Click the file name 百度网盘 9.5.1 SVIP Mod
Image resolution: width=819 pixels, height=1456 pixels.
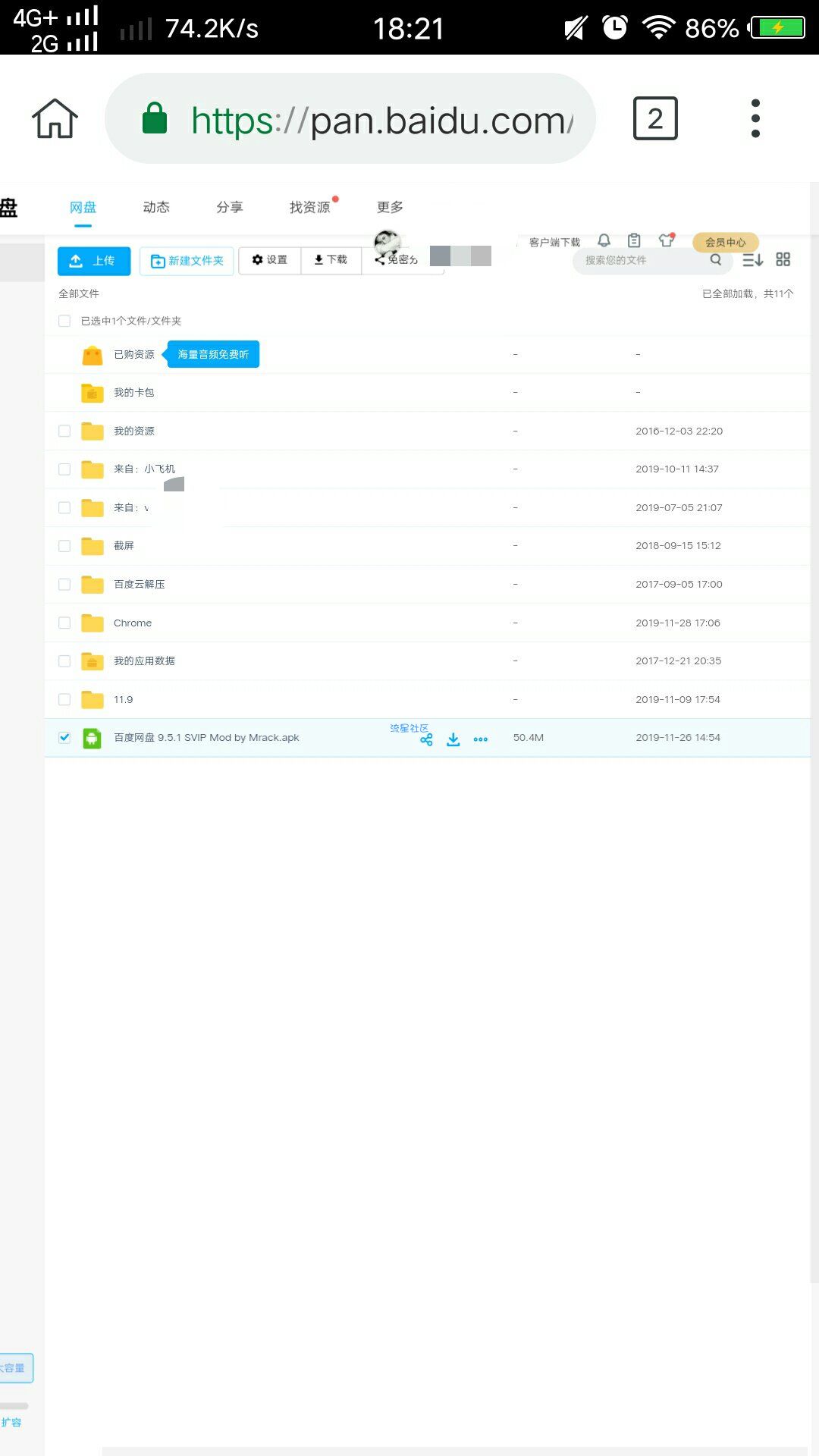206,737
